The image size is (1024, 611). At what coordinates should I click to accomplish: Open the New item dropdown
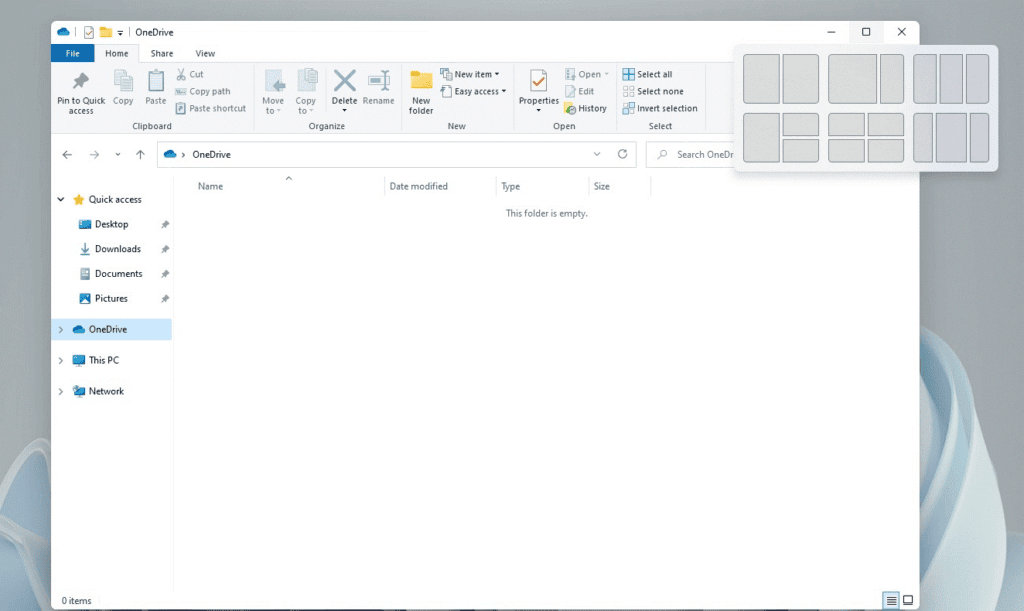coord(470,74)
